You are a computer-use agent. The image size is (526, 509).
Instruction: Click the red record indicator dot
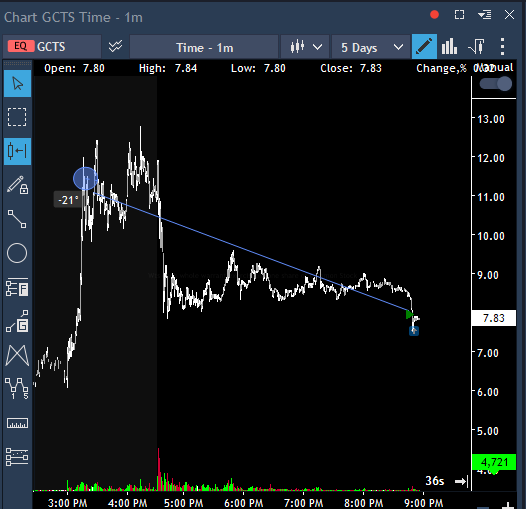pyautogui.click(x=434, y=15)
